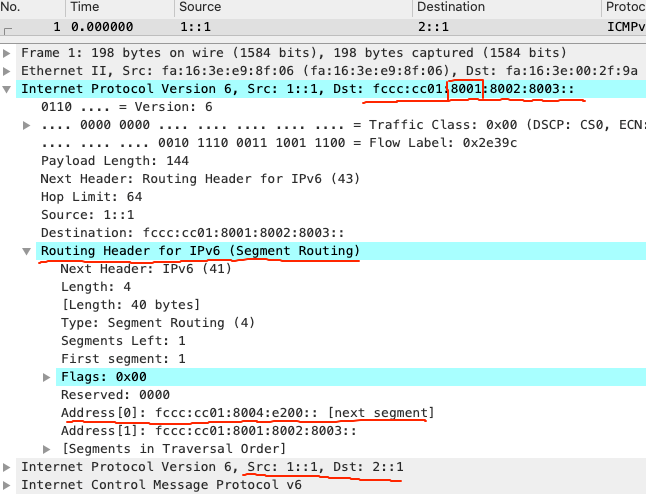This screenshot has width=646, height=501.
Task: Select Next Header: IPv6 (41) field
Action: pyautogui.click(x=146, y=269)
